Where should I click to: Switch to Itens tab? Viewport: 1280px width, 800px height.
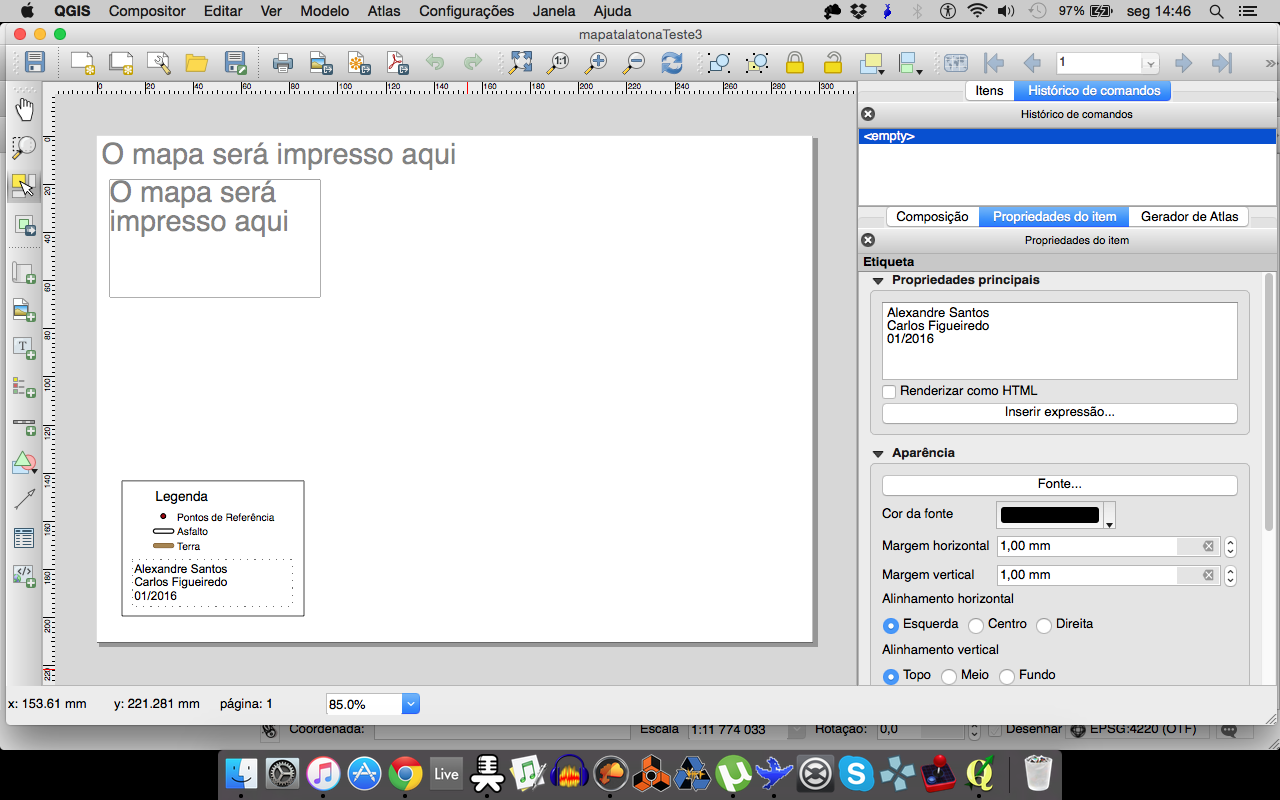[989, 91]
